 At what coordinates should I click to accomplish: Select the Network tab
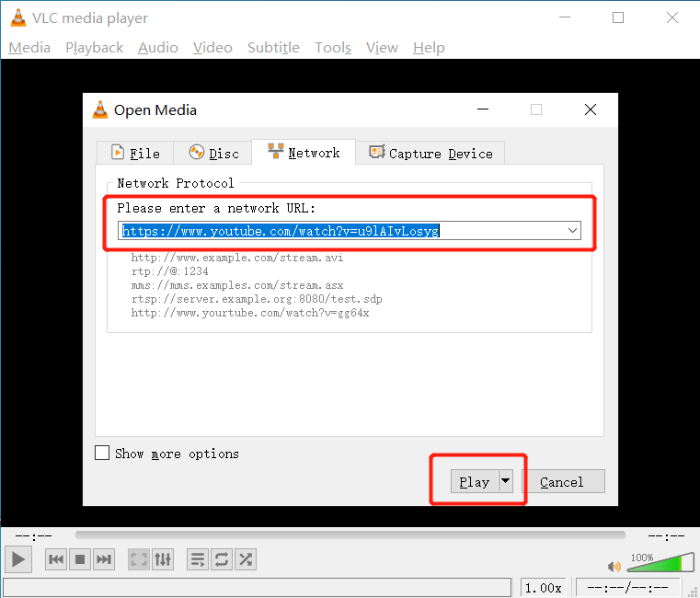pyautogui.click(x=304, y=152)
